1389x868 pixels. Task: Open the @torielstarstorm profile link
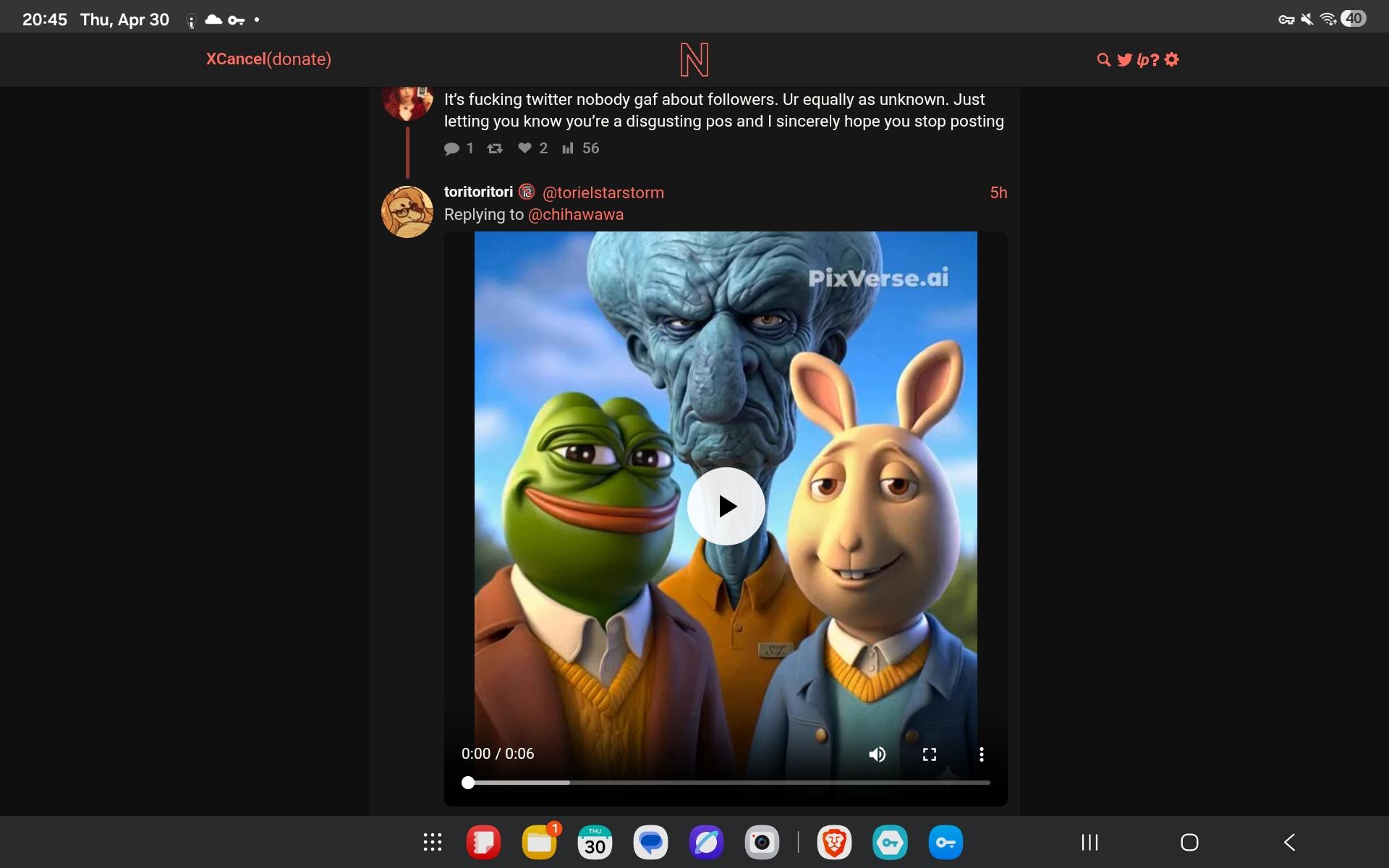click(603, 192)
